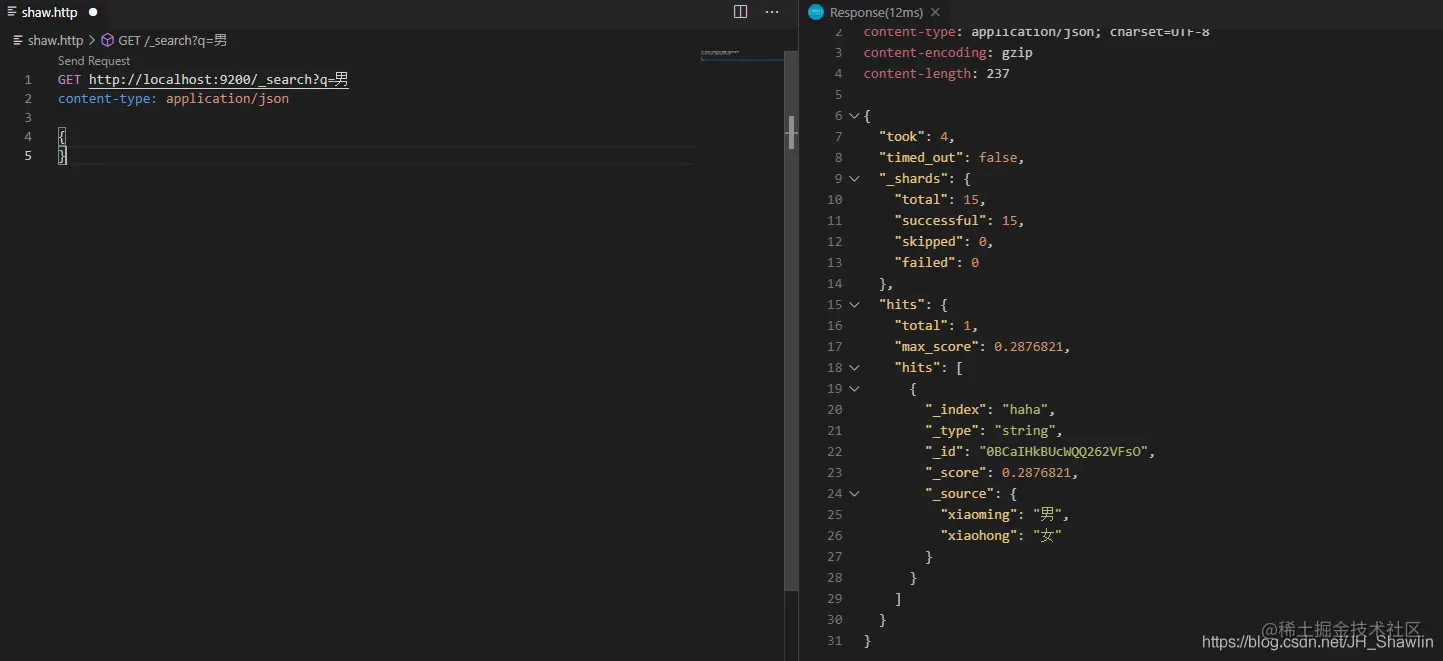Collapse the "hits" array at line 18

(x=854, y=368)
